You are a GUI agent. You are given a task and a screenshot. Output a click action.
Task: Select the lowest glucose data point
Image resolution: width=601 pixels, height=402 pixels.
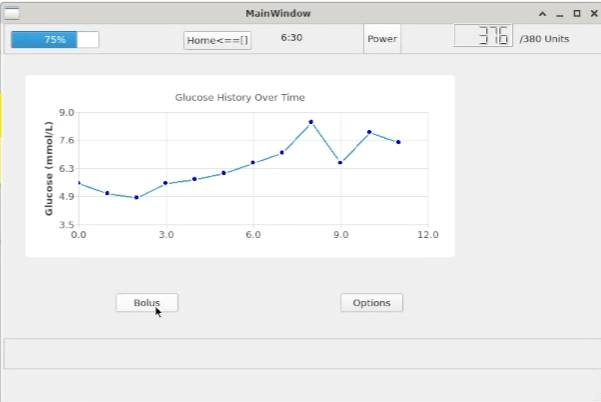tap(136, 198)
